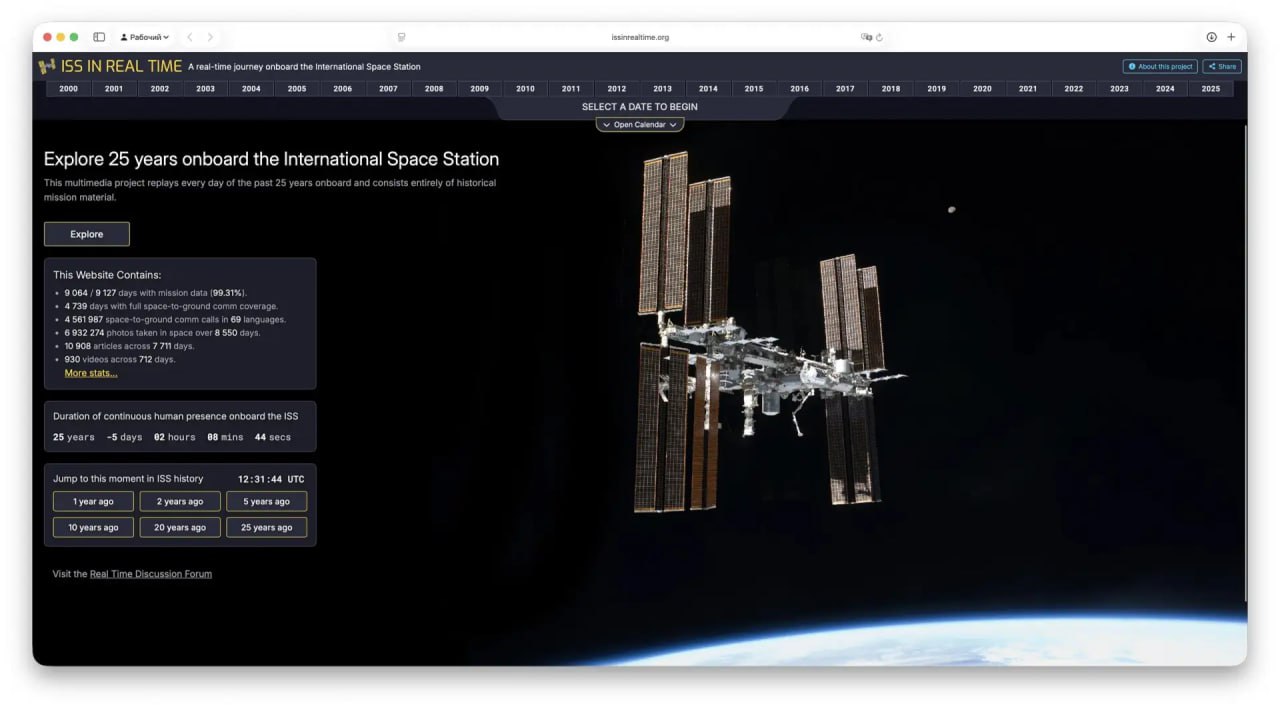The width and height of the screenshot is (1280, 709).
Task: Click the reader icon left of address
Action: pos(401,37)
